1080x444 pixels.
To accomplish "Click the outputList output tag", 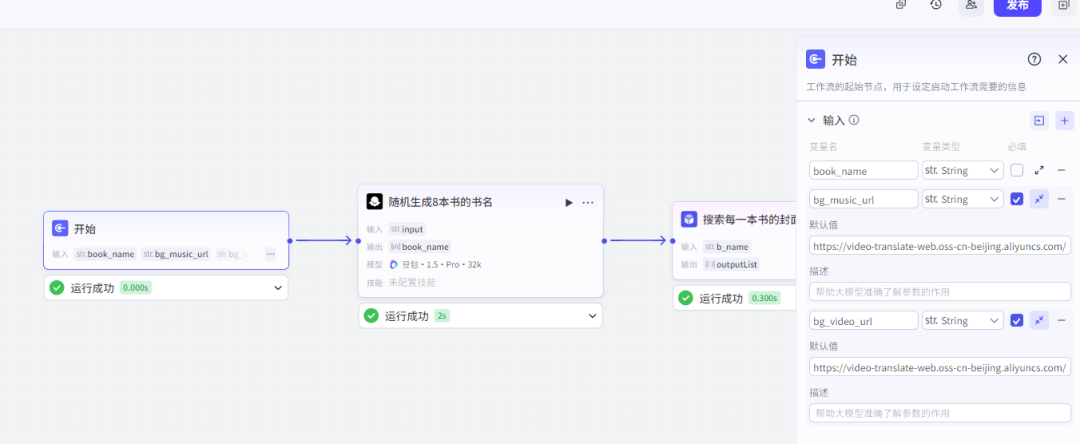I will point(731,264).
